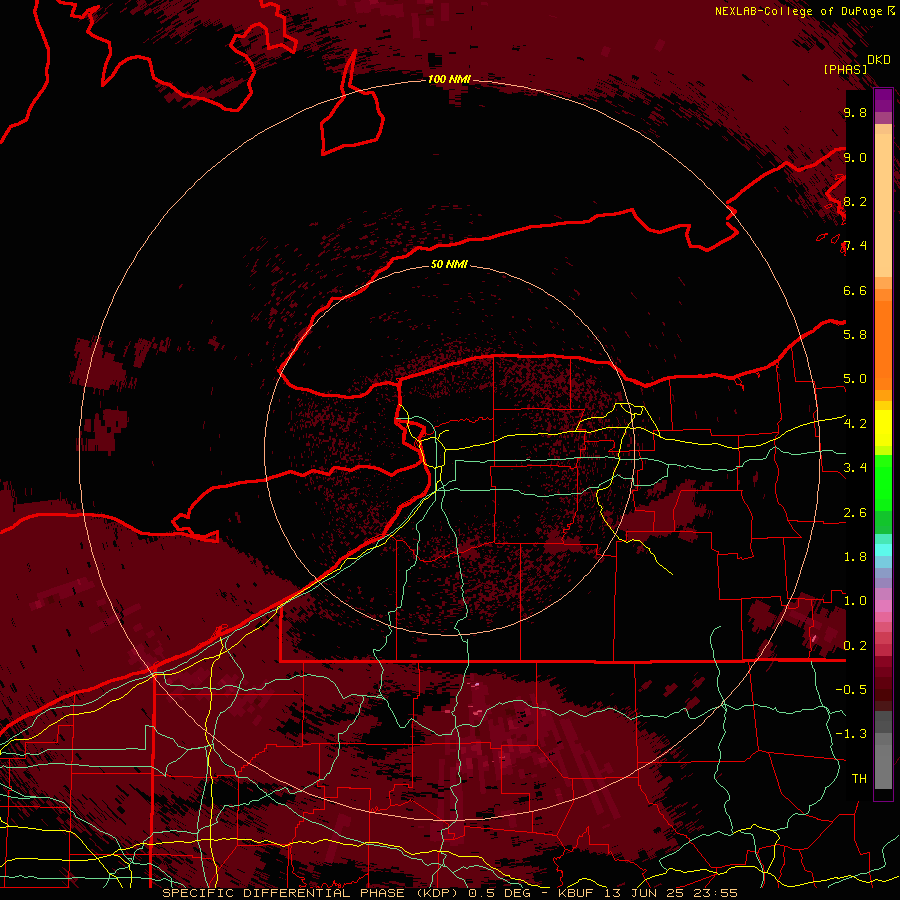
Task: Click the "13 JUN 25" date text
Action: (x=645, y=893)
